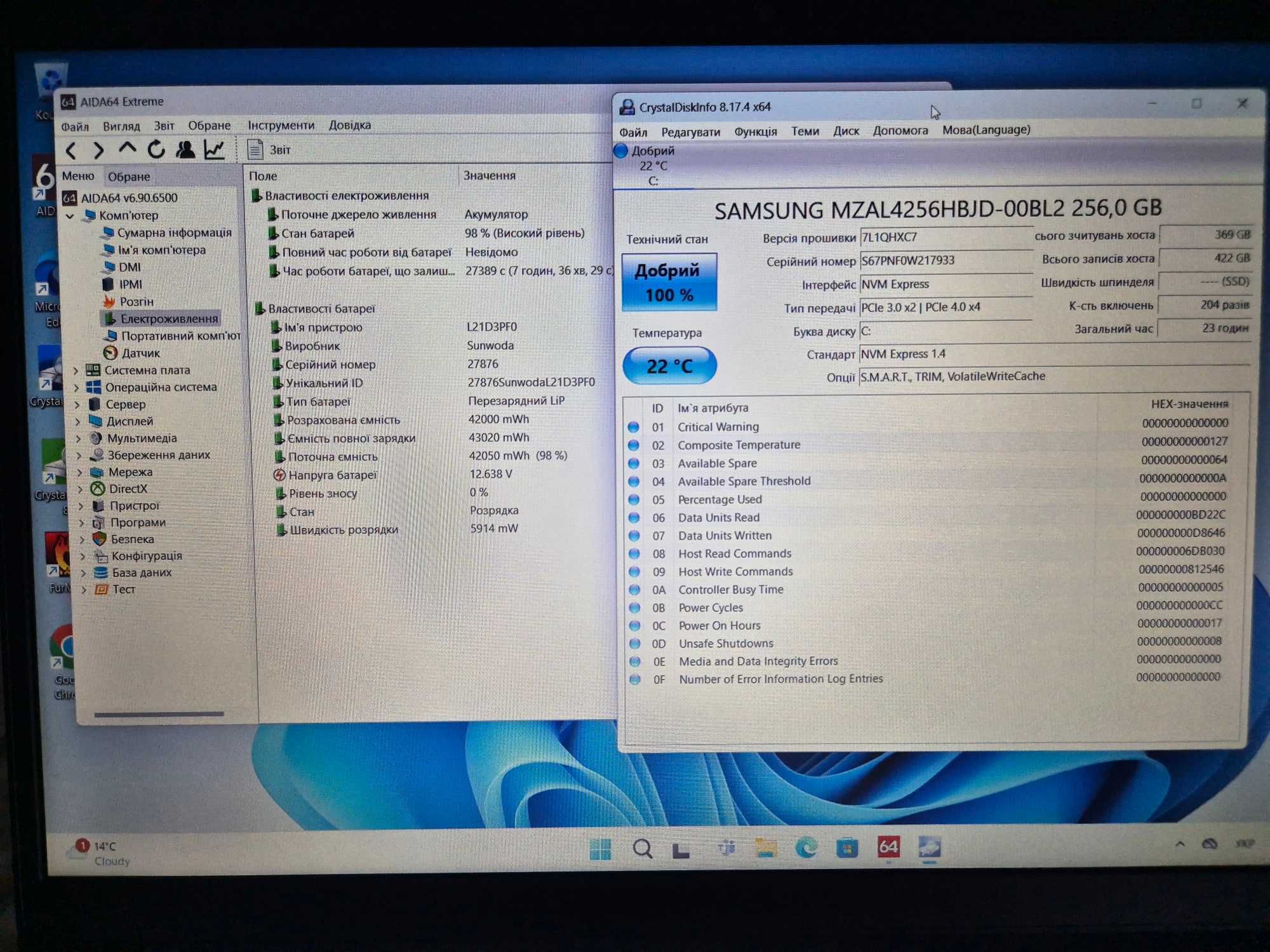The image size is (1270, 952).
Task: Click AIDA64 Forward navigation arrow
Action: tap(98, 150)
